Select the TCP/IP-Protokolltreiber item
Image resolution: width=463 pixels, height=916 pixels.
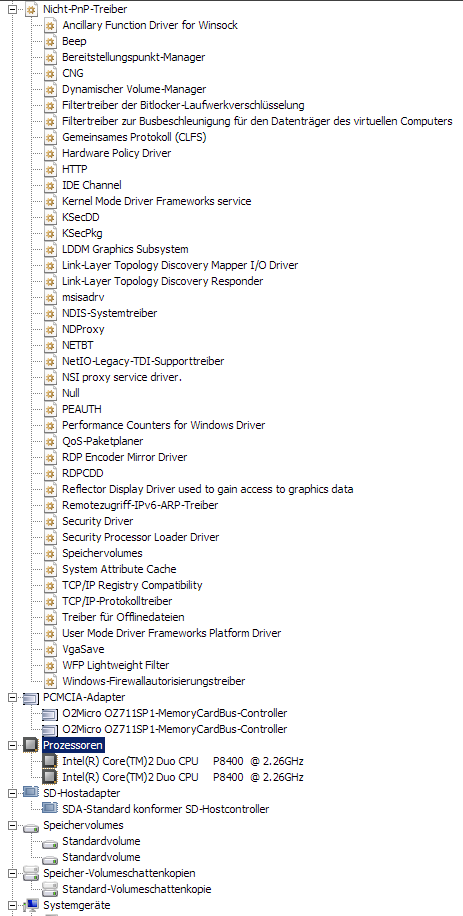[x=117, y=601]
